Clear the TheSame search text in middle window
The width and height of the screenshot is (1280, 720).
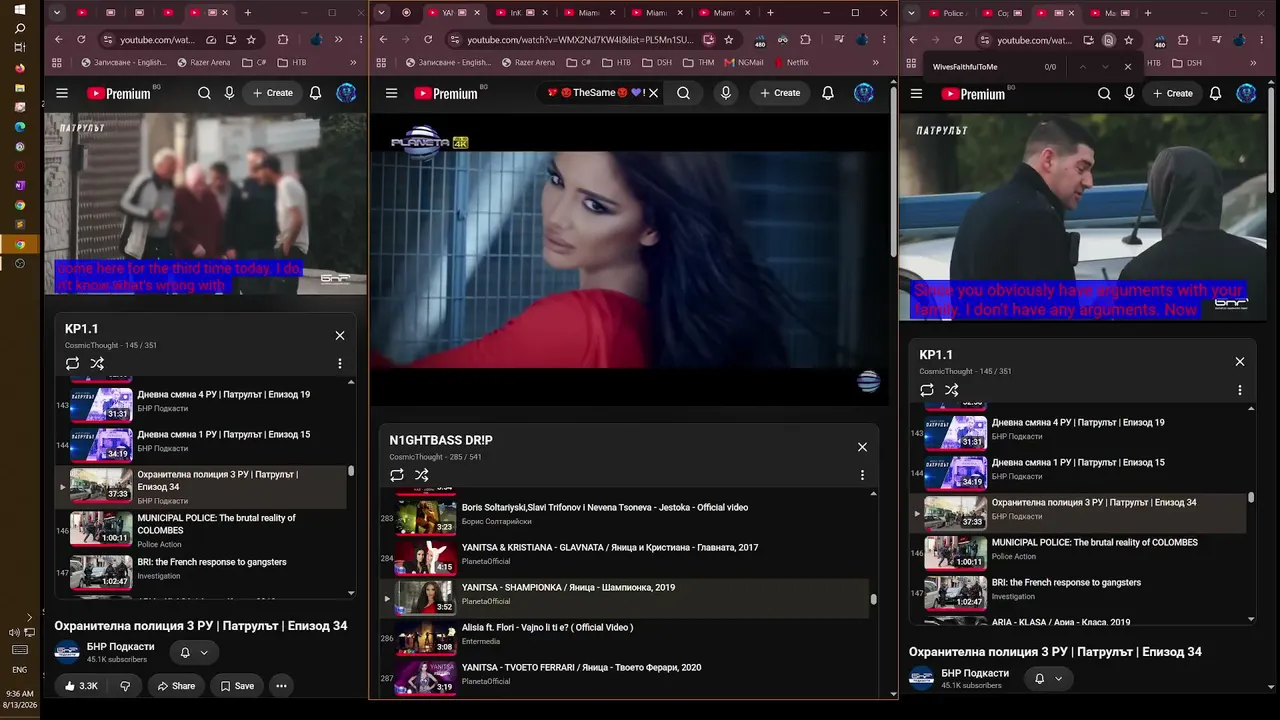[x=653, y=93]
